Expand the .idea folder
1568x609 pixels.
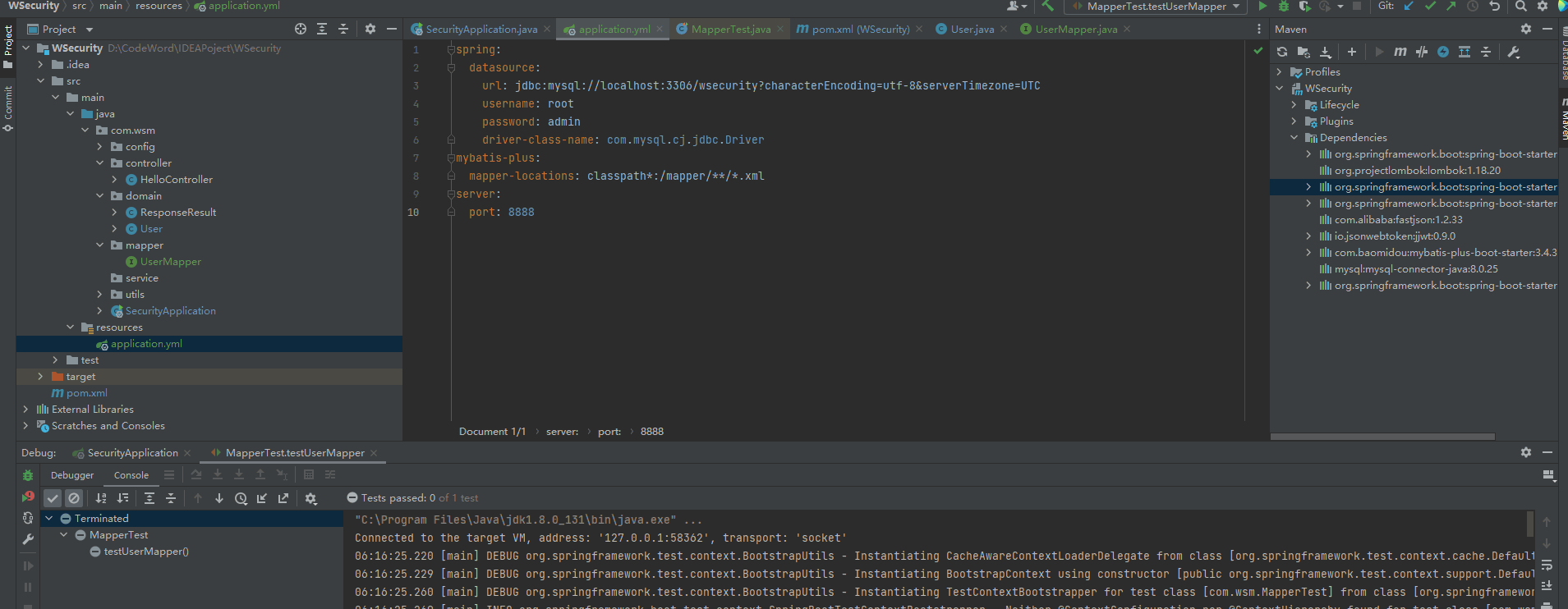40,65
